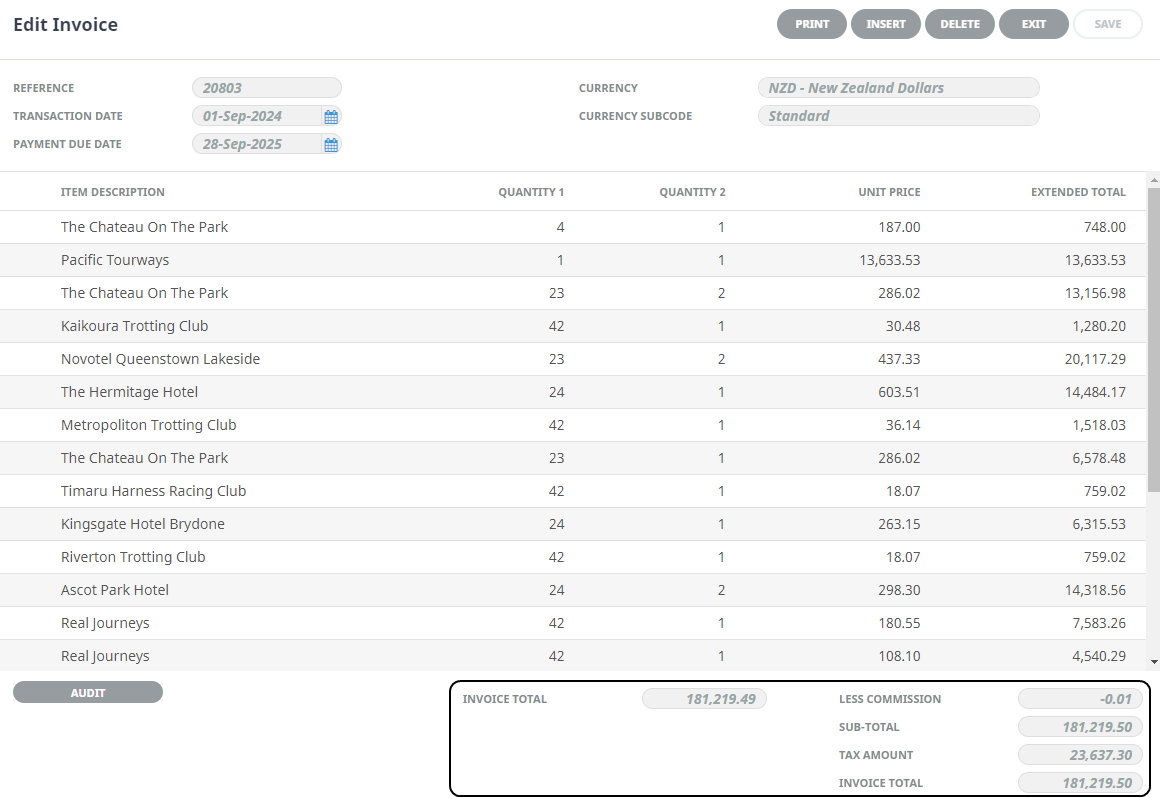The image size is (1160, 798).
Task: Delete the invoice using the Delete button
Action: pos(959,24)
